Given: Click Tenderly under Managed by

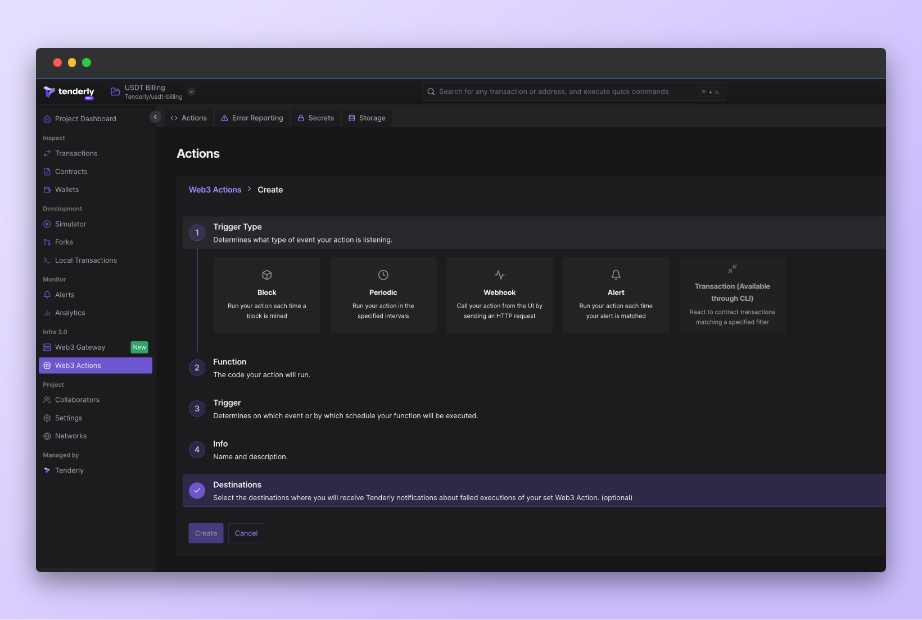Looking at the screenshot, I should click(x=69, y=471).
